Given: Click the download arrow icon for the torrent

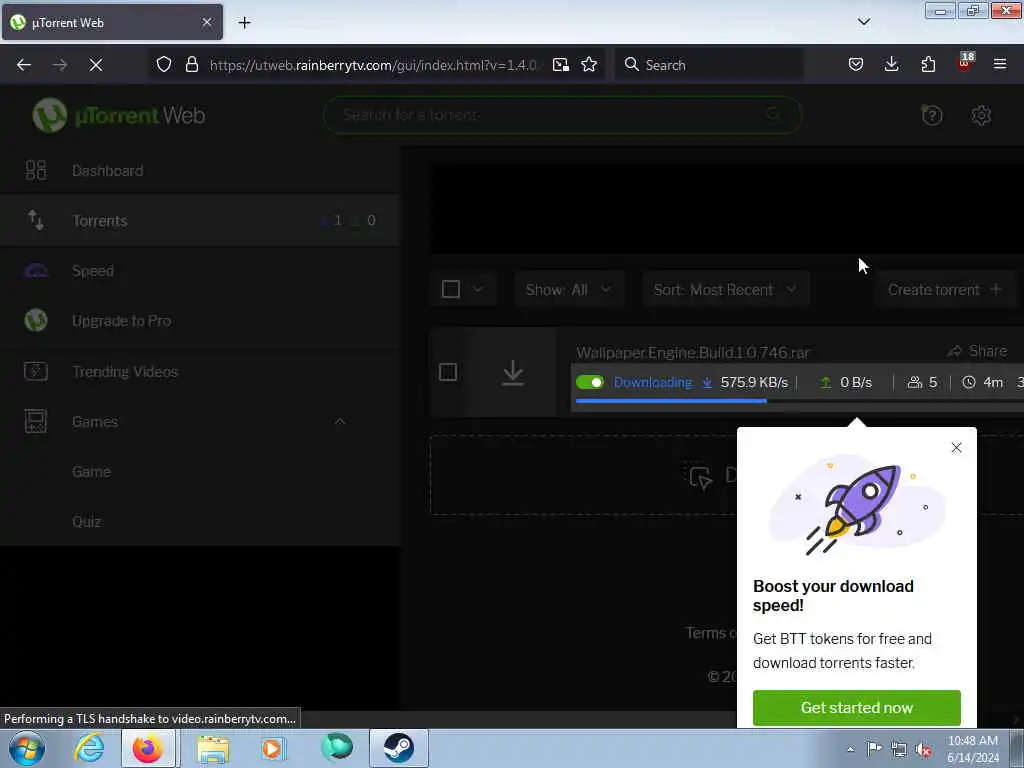Looking at the screenshot, I should click(513, 372).
